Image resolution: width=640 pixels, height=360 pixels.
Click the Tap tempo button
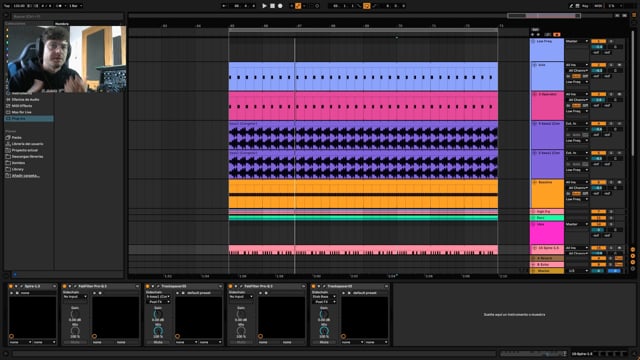pyautogui.click(x=7, y=6)
